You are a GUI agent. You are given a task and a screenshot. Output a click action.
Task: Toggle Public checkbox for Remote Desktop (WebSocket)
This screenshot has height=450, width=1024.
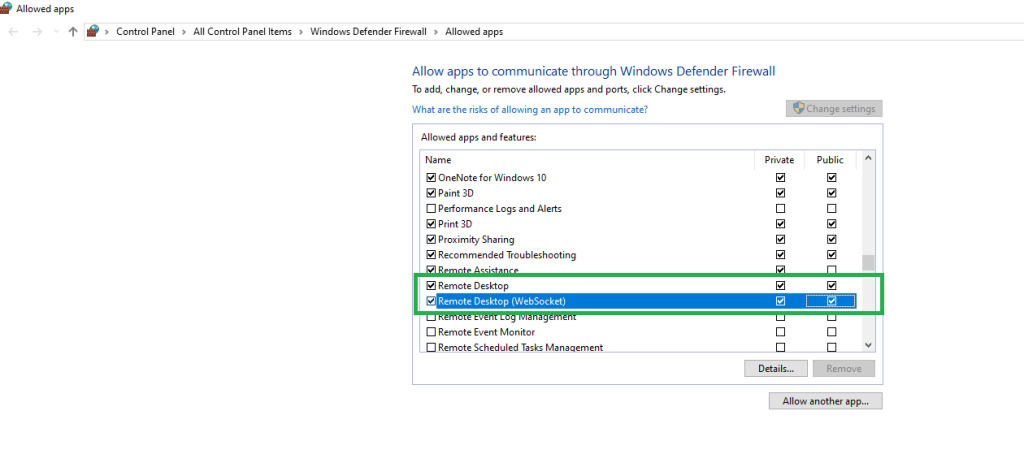click(x=831, y=301)
